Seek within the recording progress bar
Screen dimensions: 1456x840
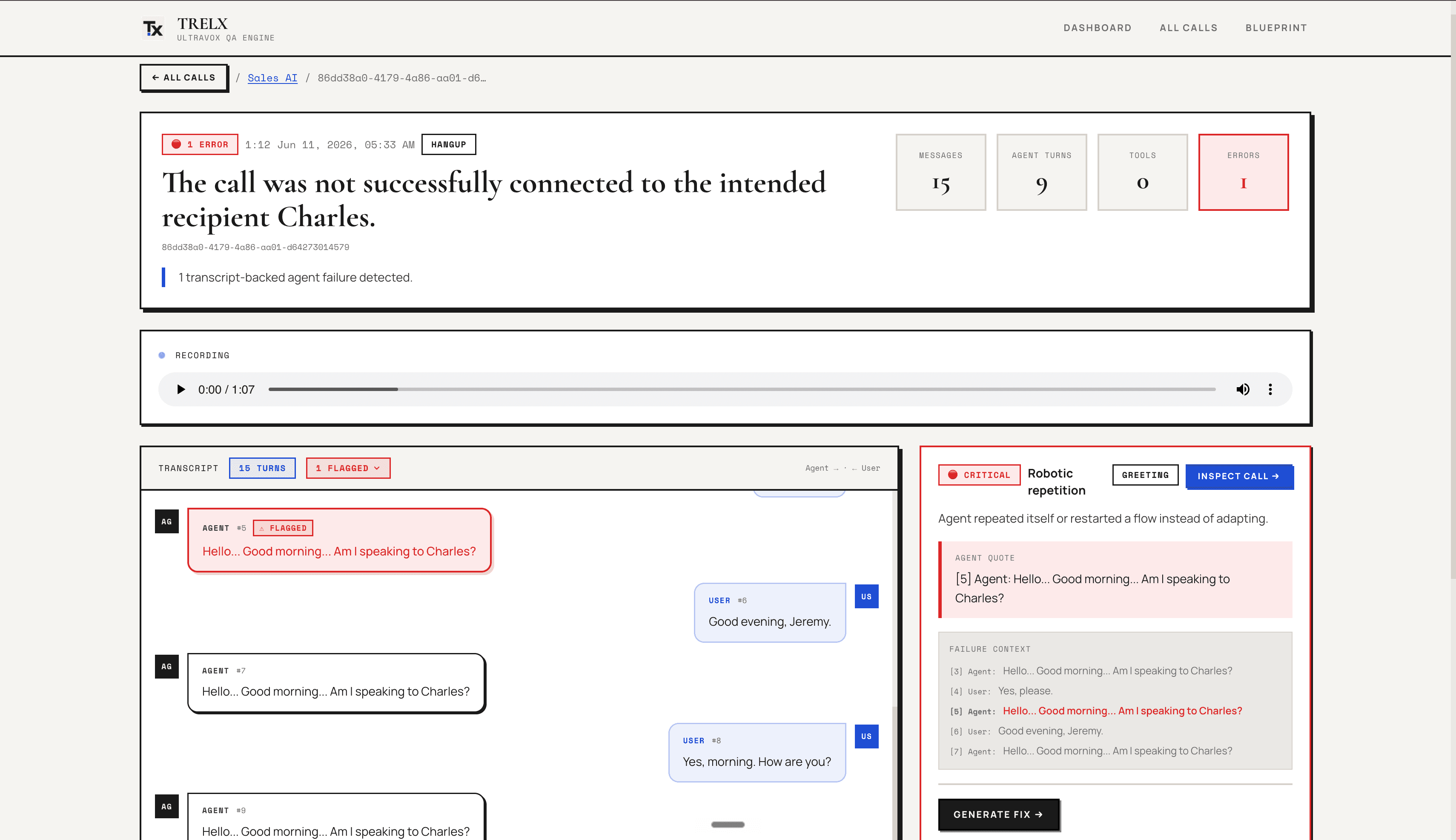[x=742, y=389]
